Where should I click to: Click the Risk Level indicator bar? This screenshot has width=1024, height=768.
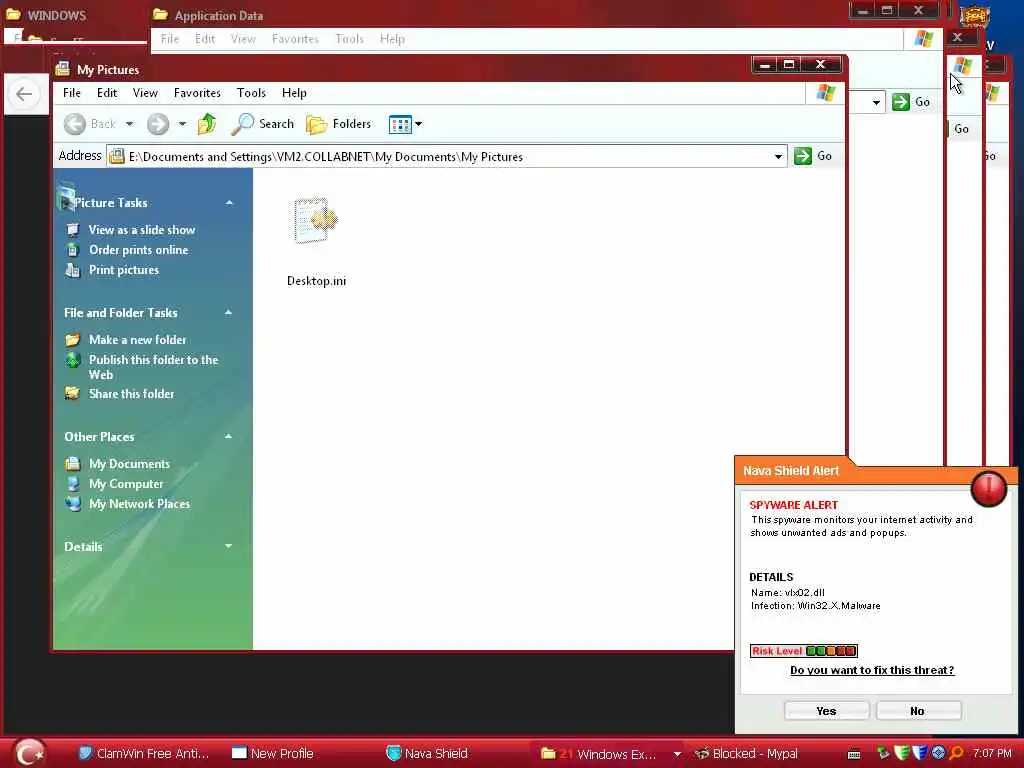803,650
